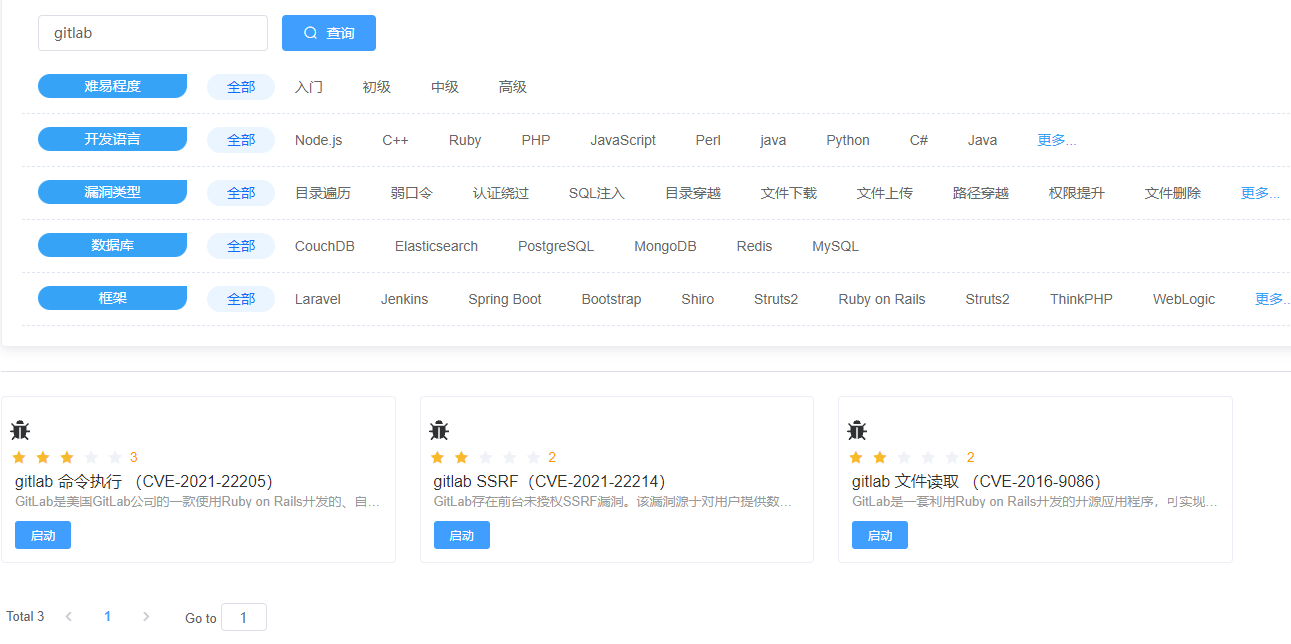Choose the 文件下载 vulnerability type
Screen dimensions: 1291x644
[x=789, y=193]
